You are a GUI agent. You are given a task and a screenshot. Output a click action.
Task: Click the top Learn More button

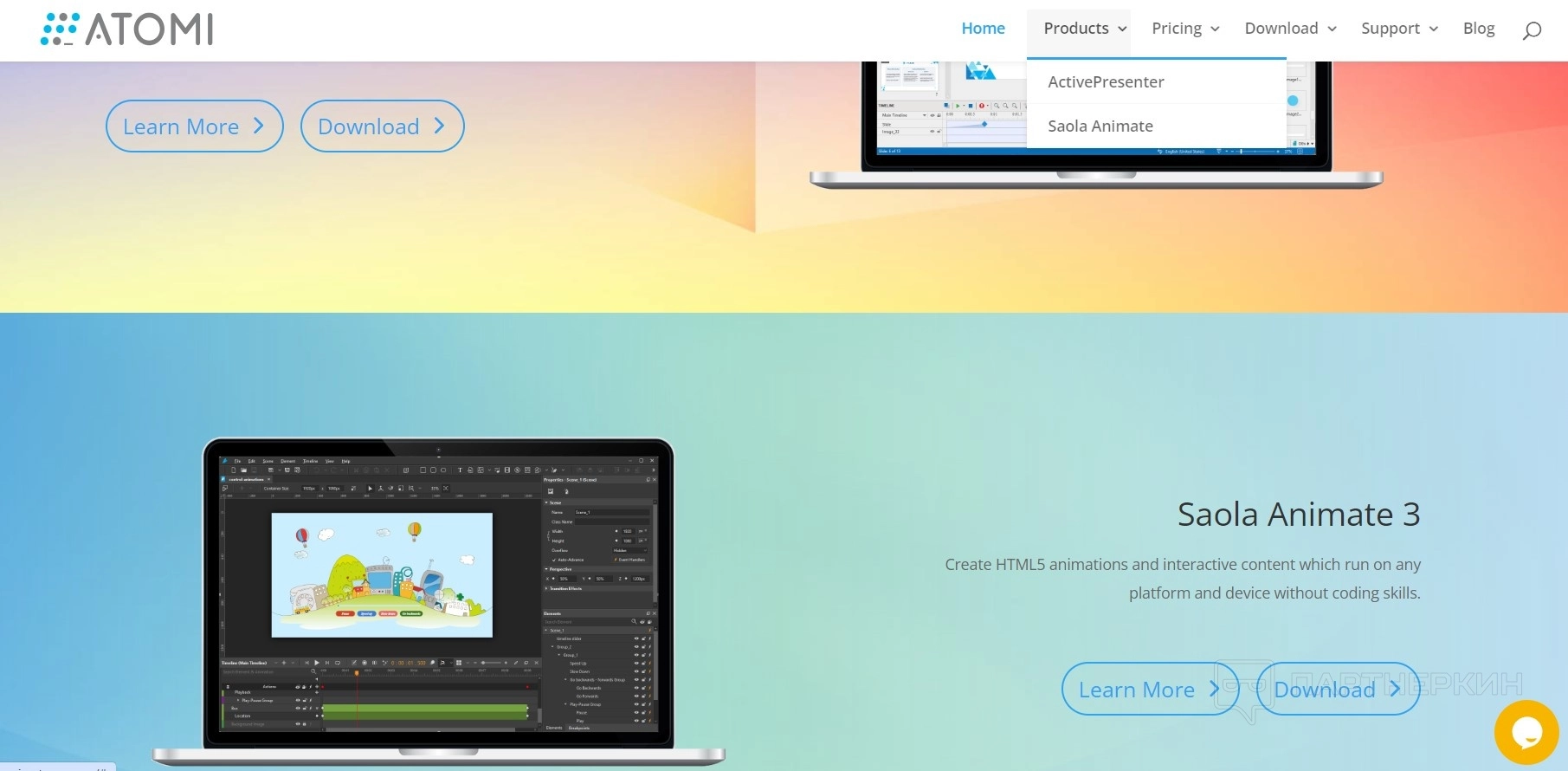pyautogui.click(x=195, y=126)
